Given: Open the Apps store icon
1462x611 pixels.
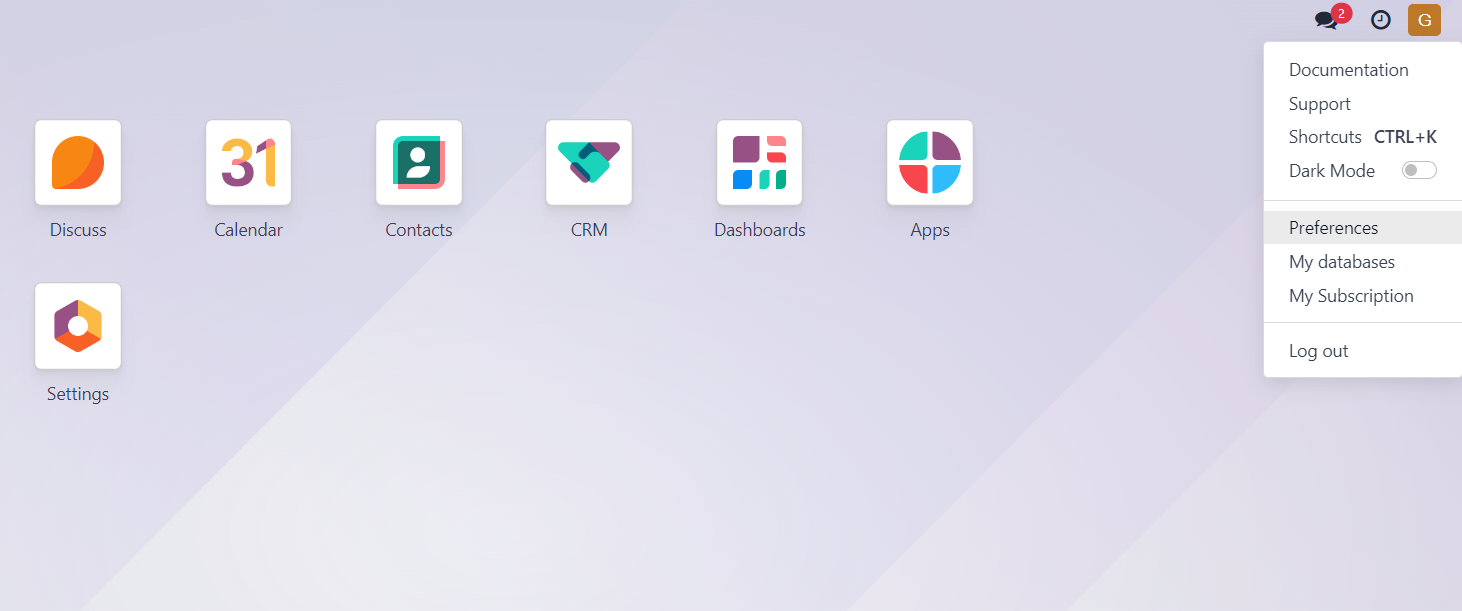Looking at the screenshot, I should pyautogui.click(x=930, y=163).
